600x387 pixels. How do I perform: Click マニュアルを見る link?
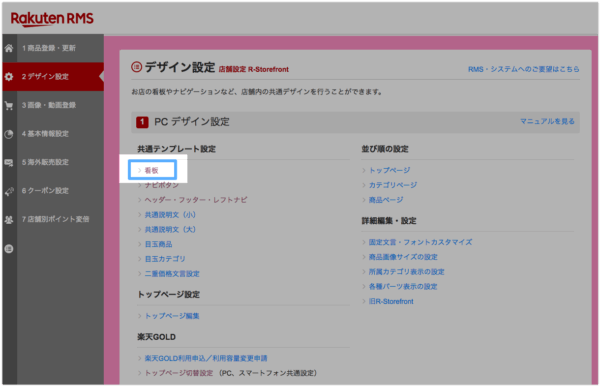click(547, 121)
